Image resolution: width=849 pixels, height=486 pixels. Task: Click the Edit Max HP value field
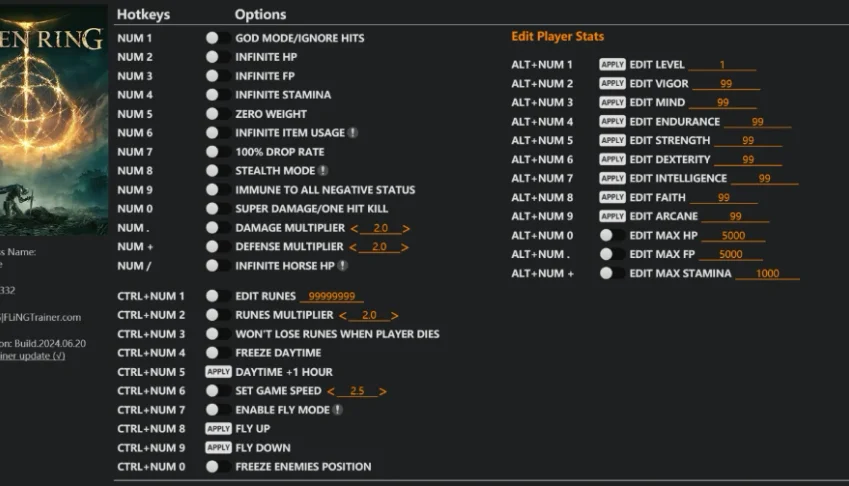coord(733,235)
